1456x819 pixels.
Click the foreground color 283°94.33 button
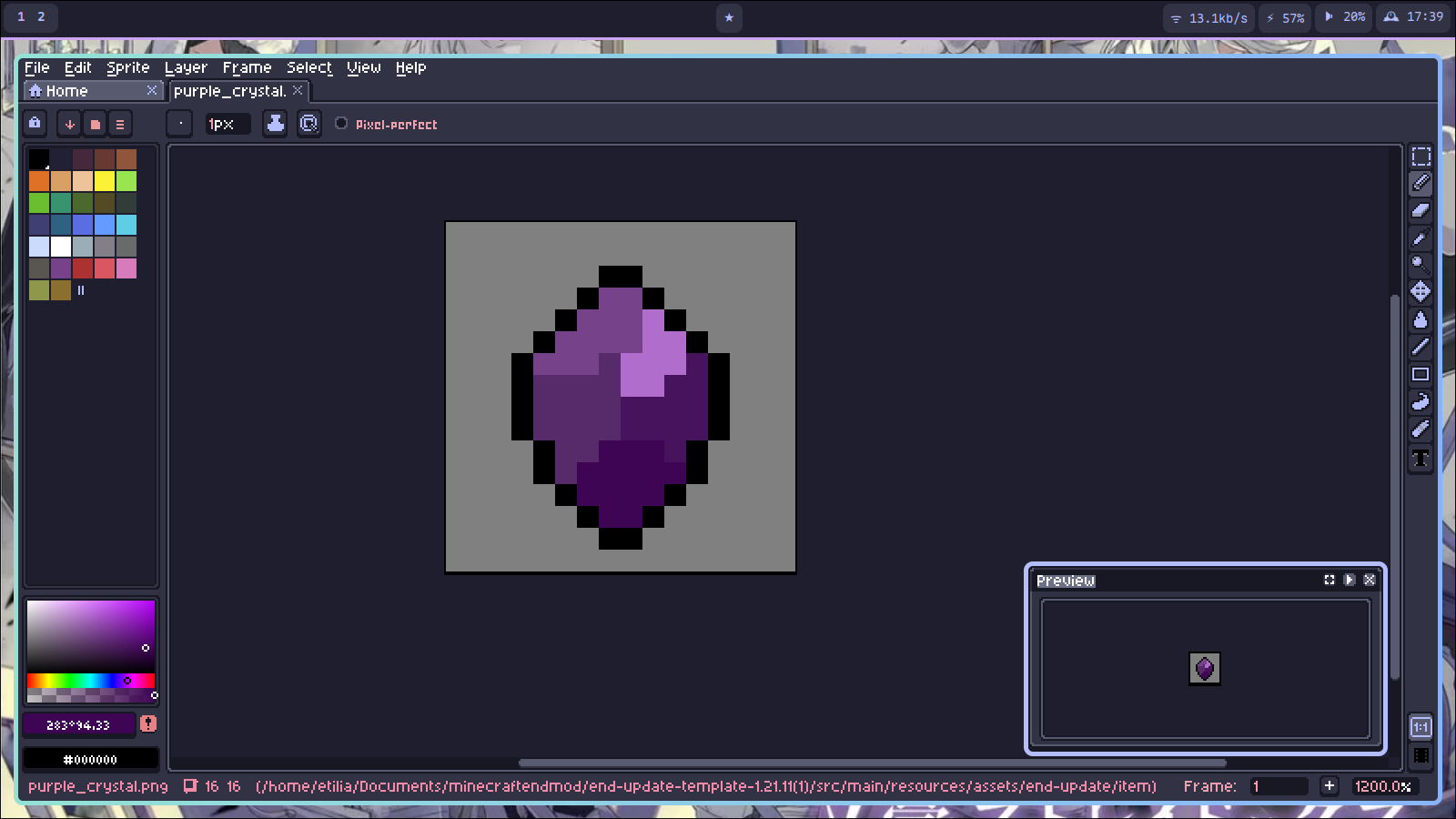click(x=78, y=724)
